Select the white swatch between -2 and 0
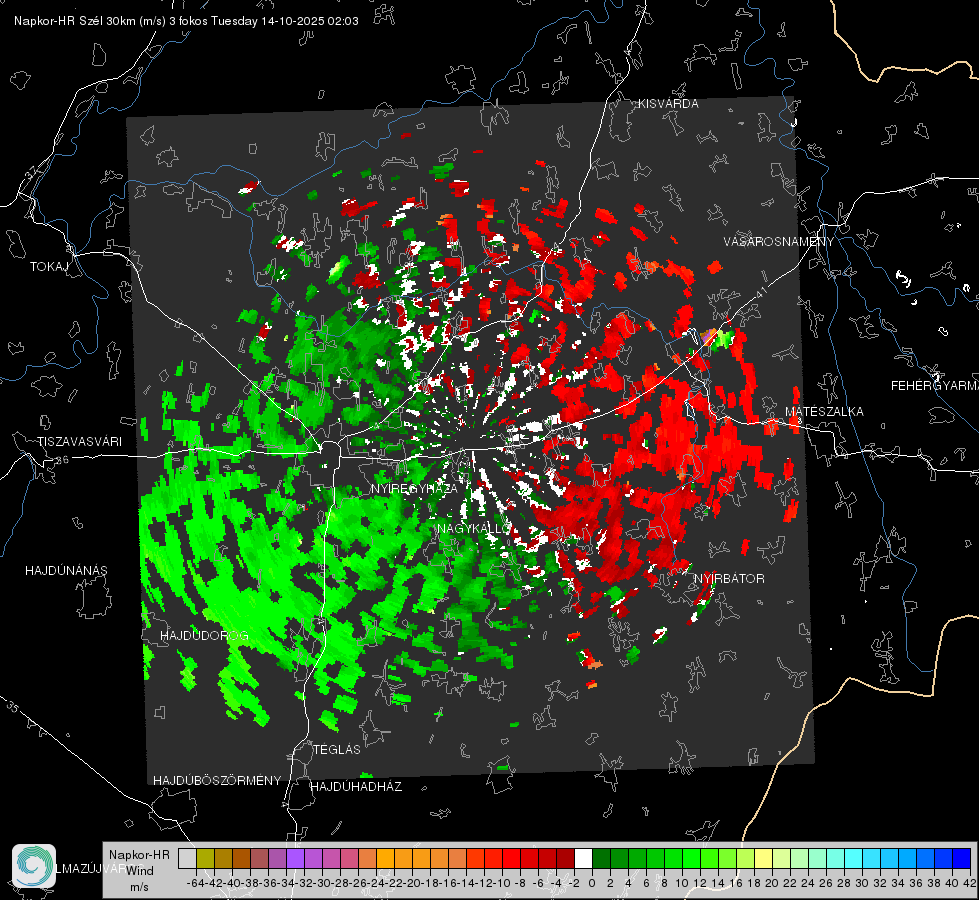 click(x=583, y=858)
